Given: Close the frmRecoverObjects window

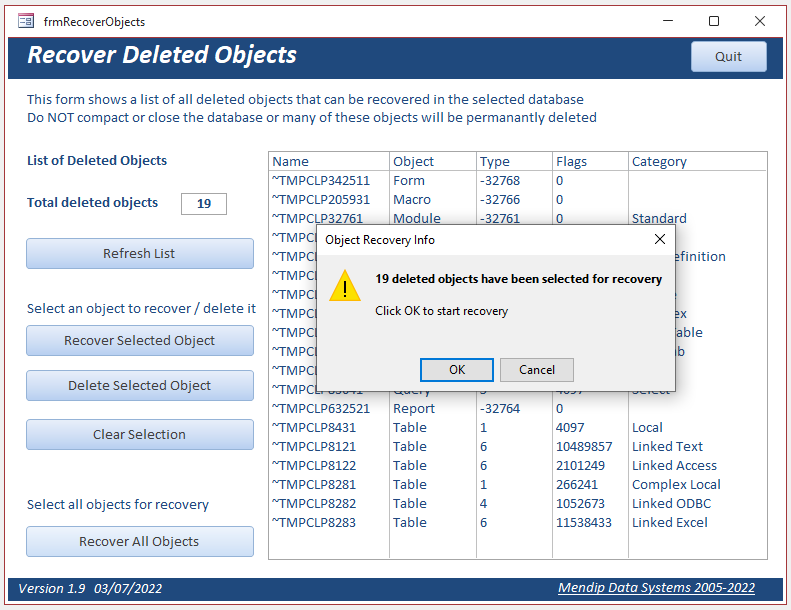Looking at the screenshot, I should coord(760,21).
